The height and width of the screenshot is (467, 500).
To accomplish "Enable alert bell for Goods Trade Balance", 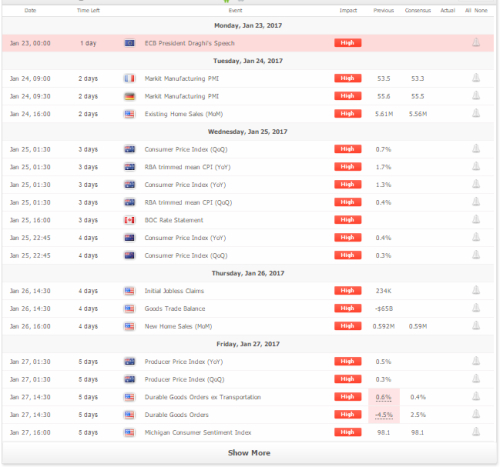I will pyautogui.click(x=476, y=308).
